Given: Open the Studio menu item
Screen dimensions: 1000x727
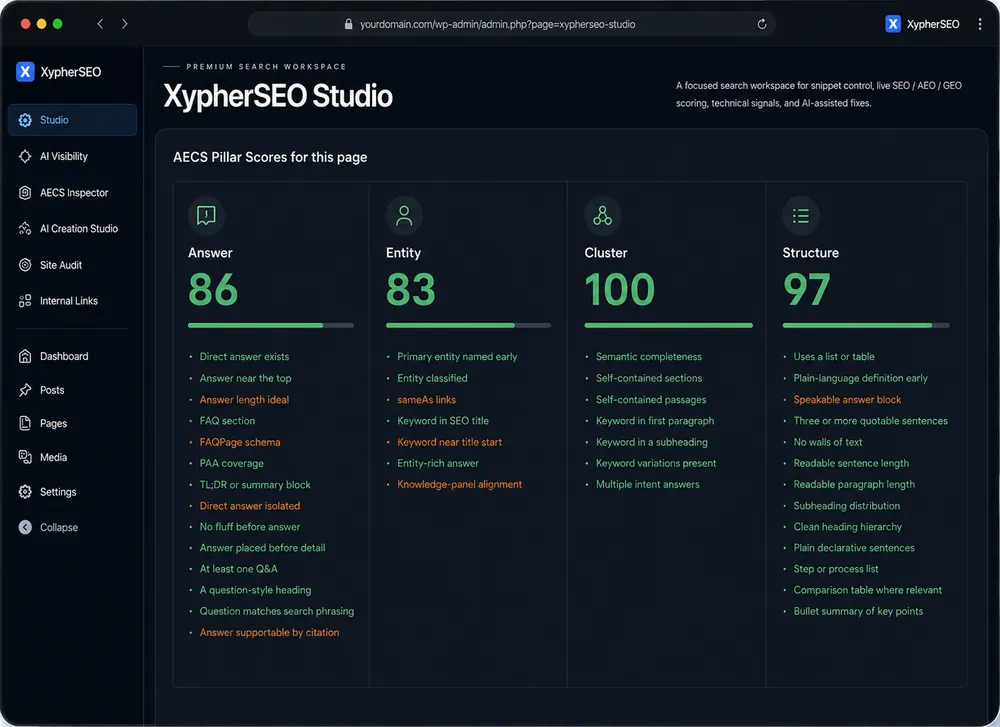Looking at the screenshot, I should (x=72, y=120).
